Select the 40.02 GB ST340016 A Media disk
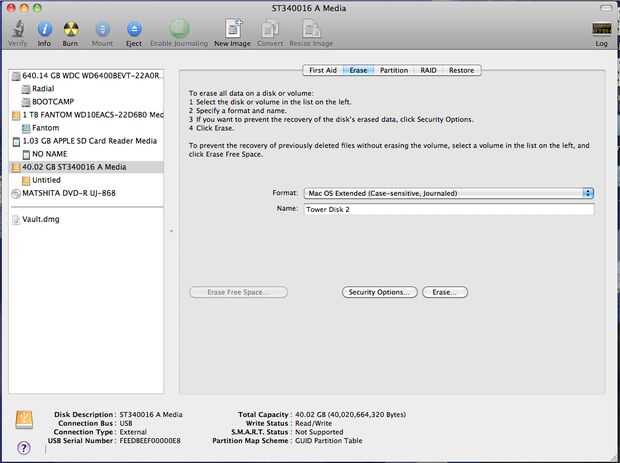The height and width of the screenshot is (463, 620). (x=86, y=167)
